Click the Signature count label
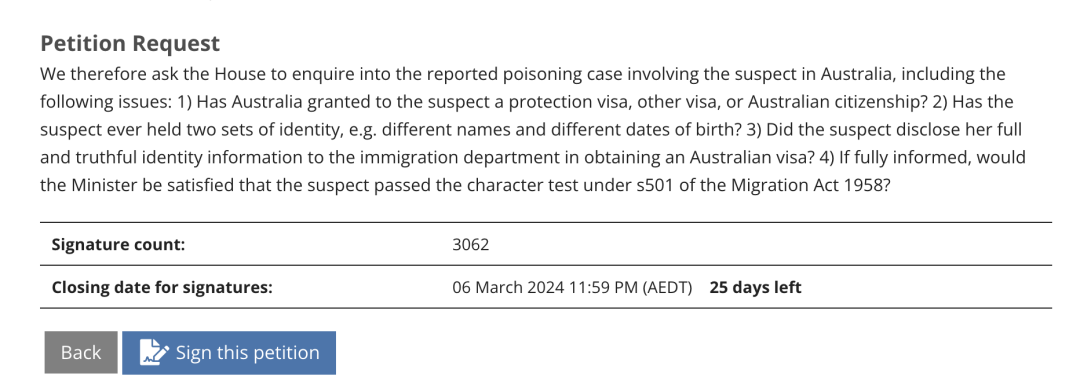This screenshot has width=1080, height=388. tap(118, 244)
